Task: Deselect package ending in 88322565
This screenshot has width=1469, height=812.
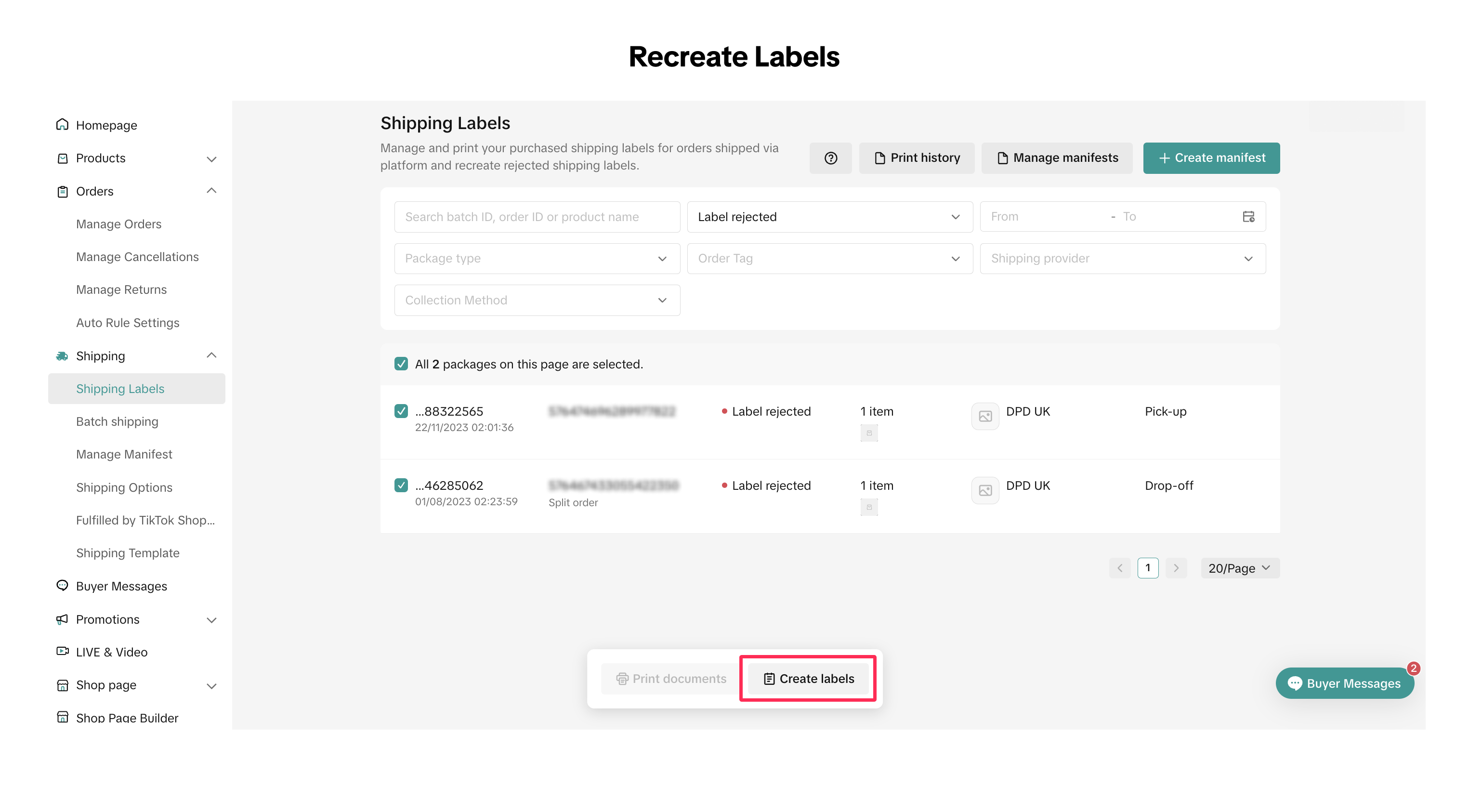Action: tap(401, 411)
